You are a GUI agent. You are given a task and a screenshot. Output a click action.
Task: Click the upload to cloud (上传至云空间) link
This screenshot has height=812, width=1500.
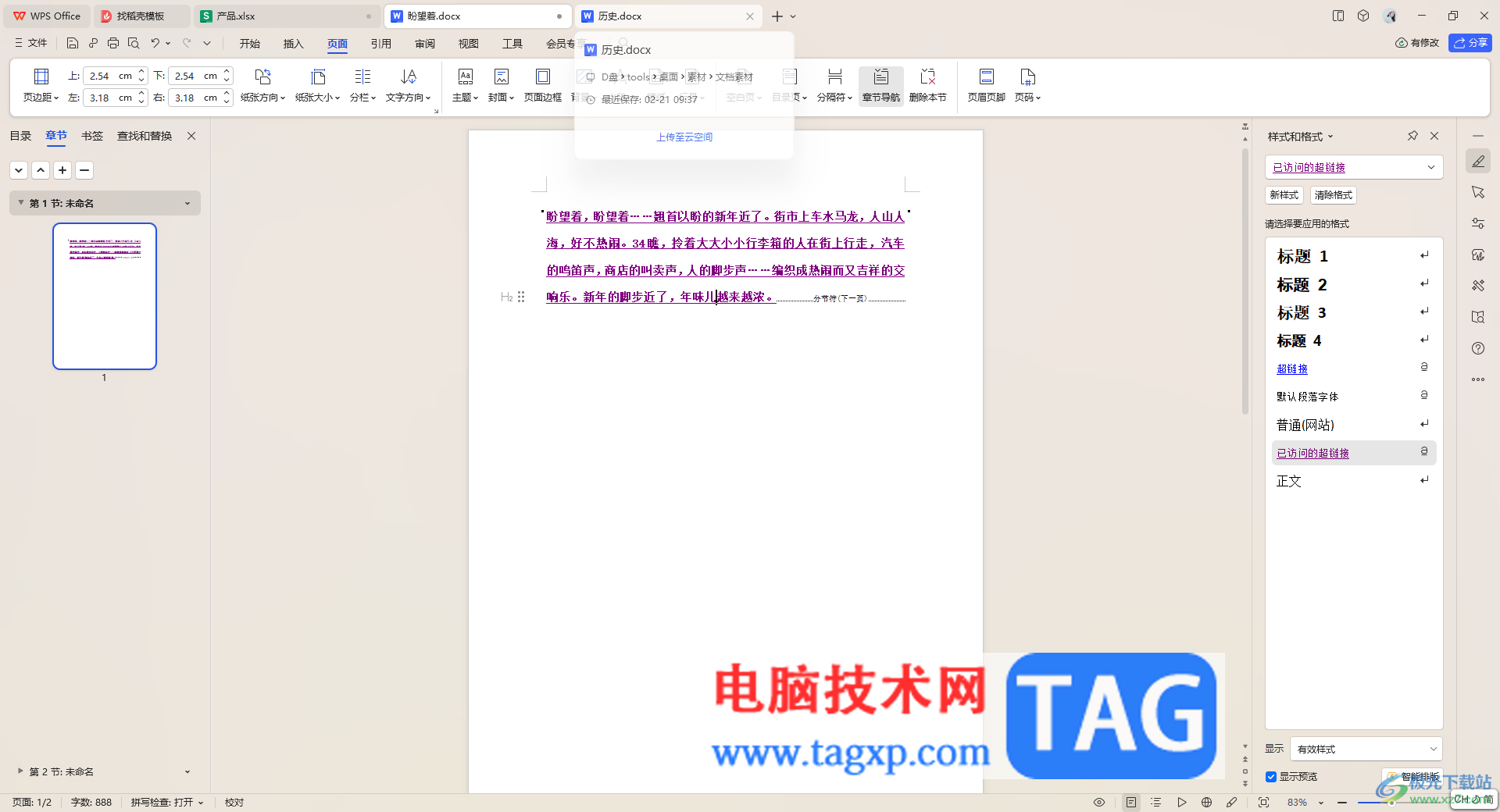point(684,137)
